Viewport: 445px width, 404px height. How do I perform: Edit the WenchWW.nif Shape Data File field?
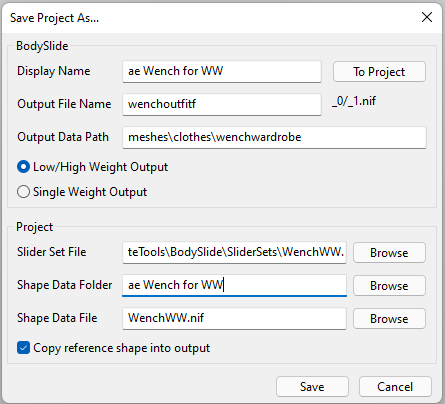pos(235,318)
